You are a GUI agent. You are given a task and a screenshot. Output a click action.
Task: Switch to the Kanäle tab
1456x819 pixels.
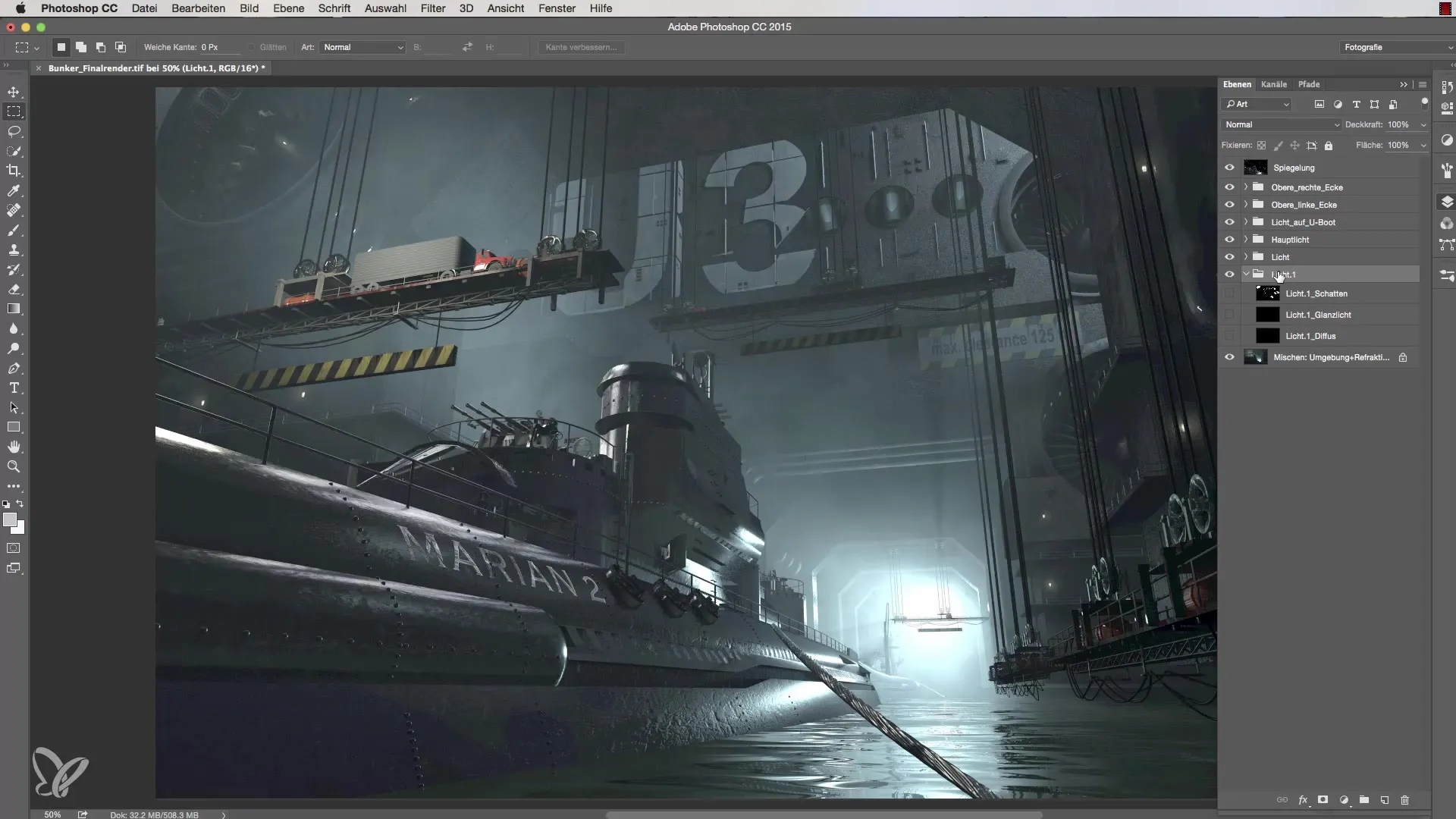pyautogui.click(x=1274, y=84)
